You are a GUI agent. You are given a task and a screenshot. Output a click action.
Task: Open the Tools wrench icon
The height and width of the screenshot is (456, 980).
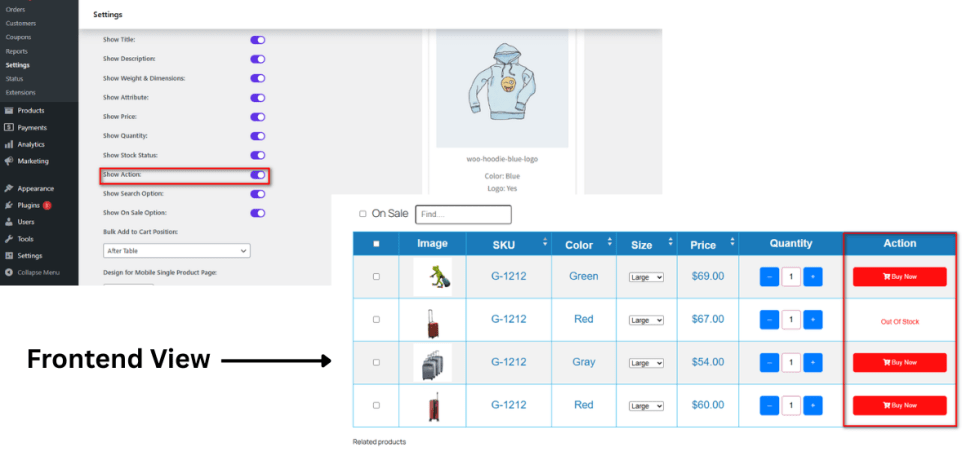[x=9, y=239]
